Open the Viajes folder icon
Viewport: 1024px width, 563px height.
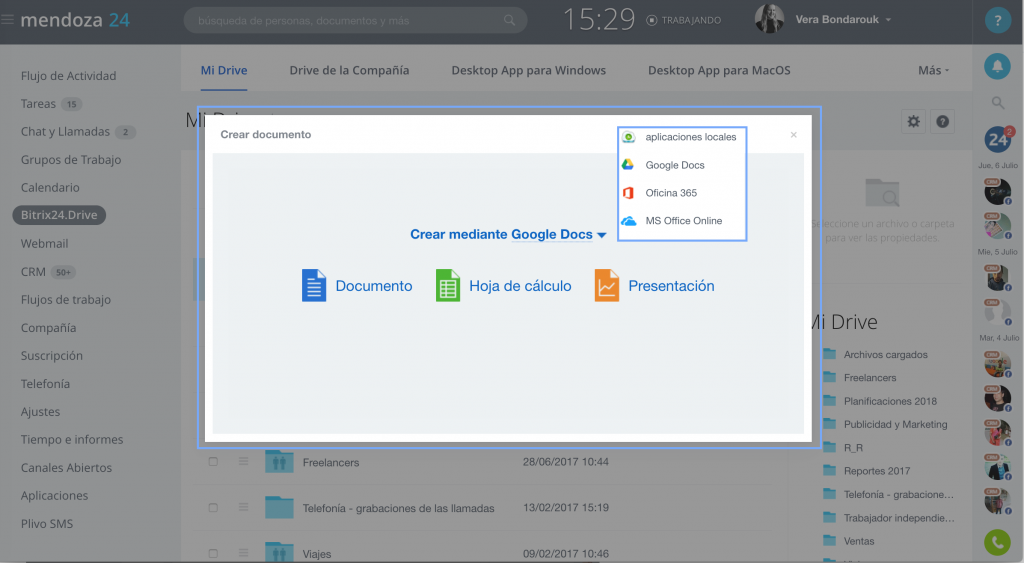(x=279, y=552)
